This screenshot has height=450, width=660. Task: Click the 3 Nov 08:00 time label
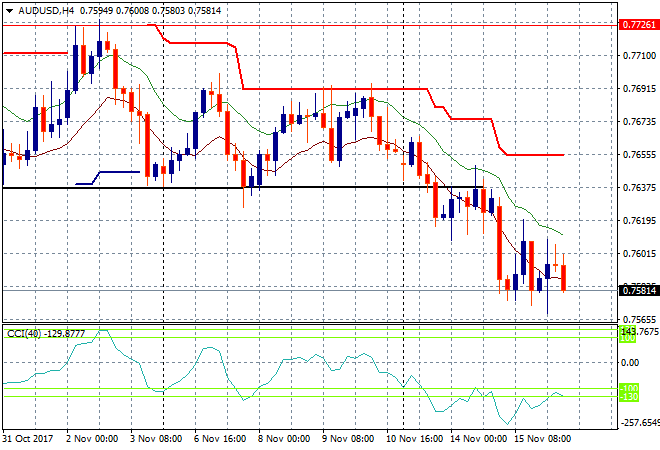pyautogui.click(x=156, y=439)
